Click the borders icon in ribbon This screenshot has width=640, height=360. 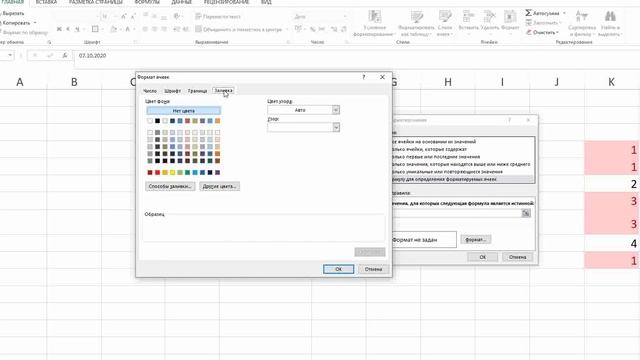click(95, 29)
